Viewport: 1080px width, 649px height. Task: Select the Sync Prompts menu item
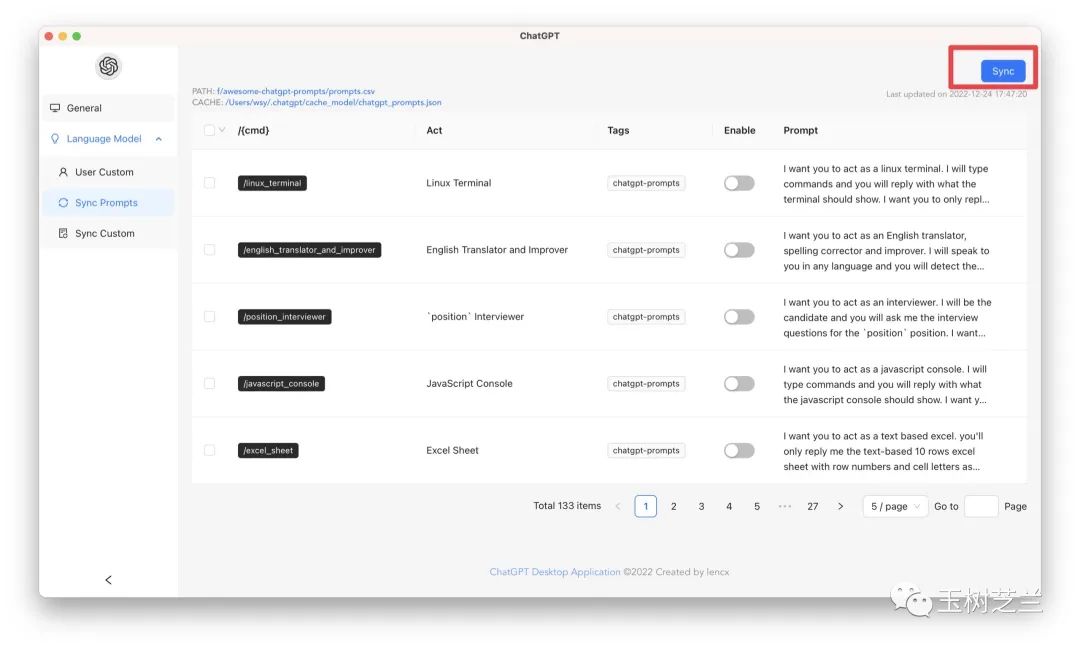[x=107, y=203]
